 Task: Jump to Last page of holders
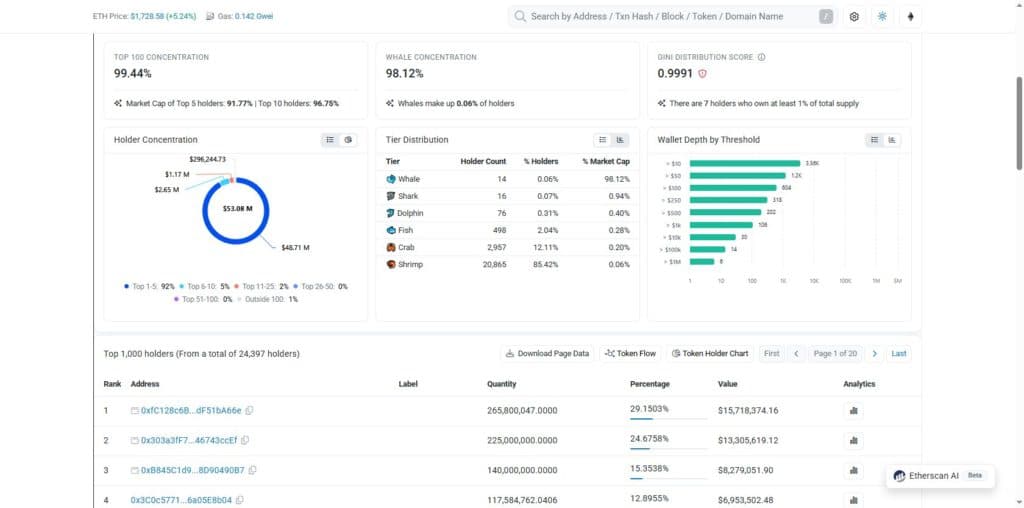coord(899,353)
